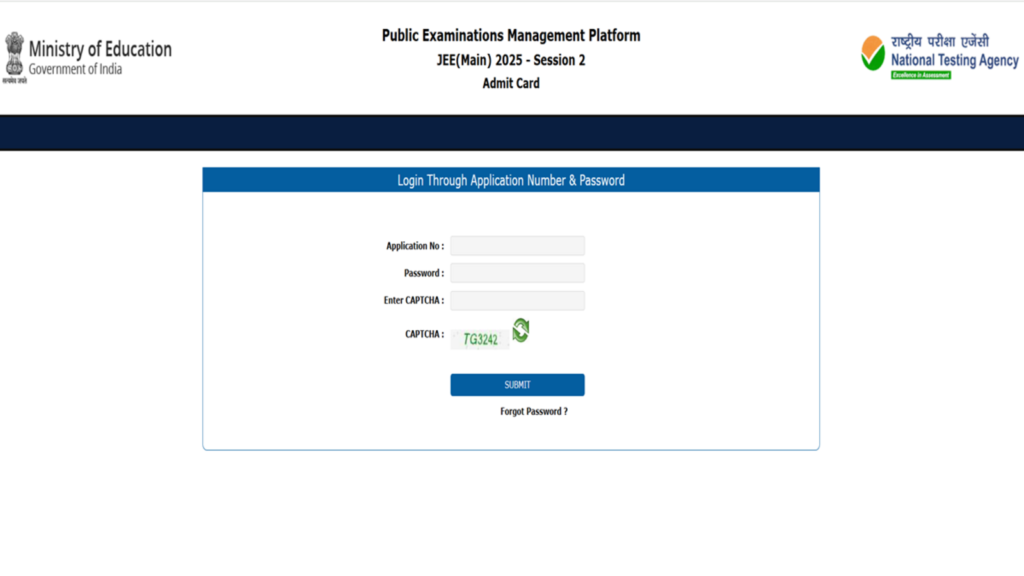Refresh the CAPTCHA with the green arrows icon
The height and width of the screenshot is (576, 1024).
click(520, 330)
